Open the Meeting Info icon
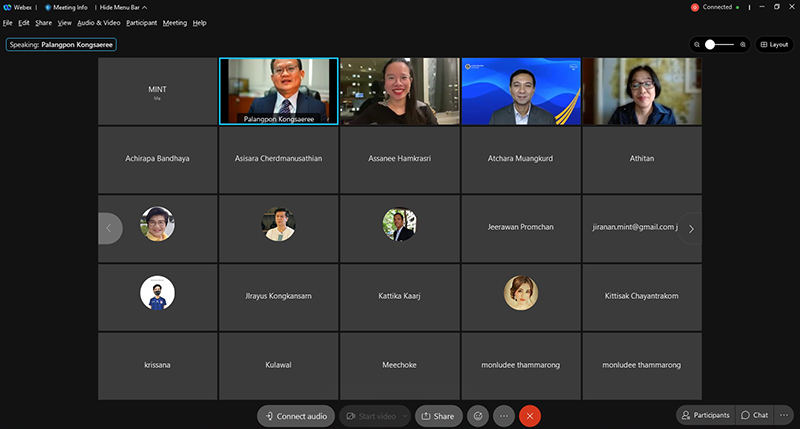Viewport: 800px width, 429px height. pyautogui.click(x=48, y=7)
